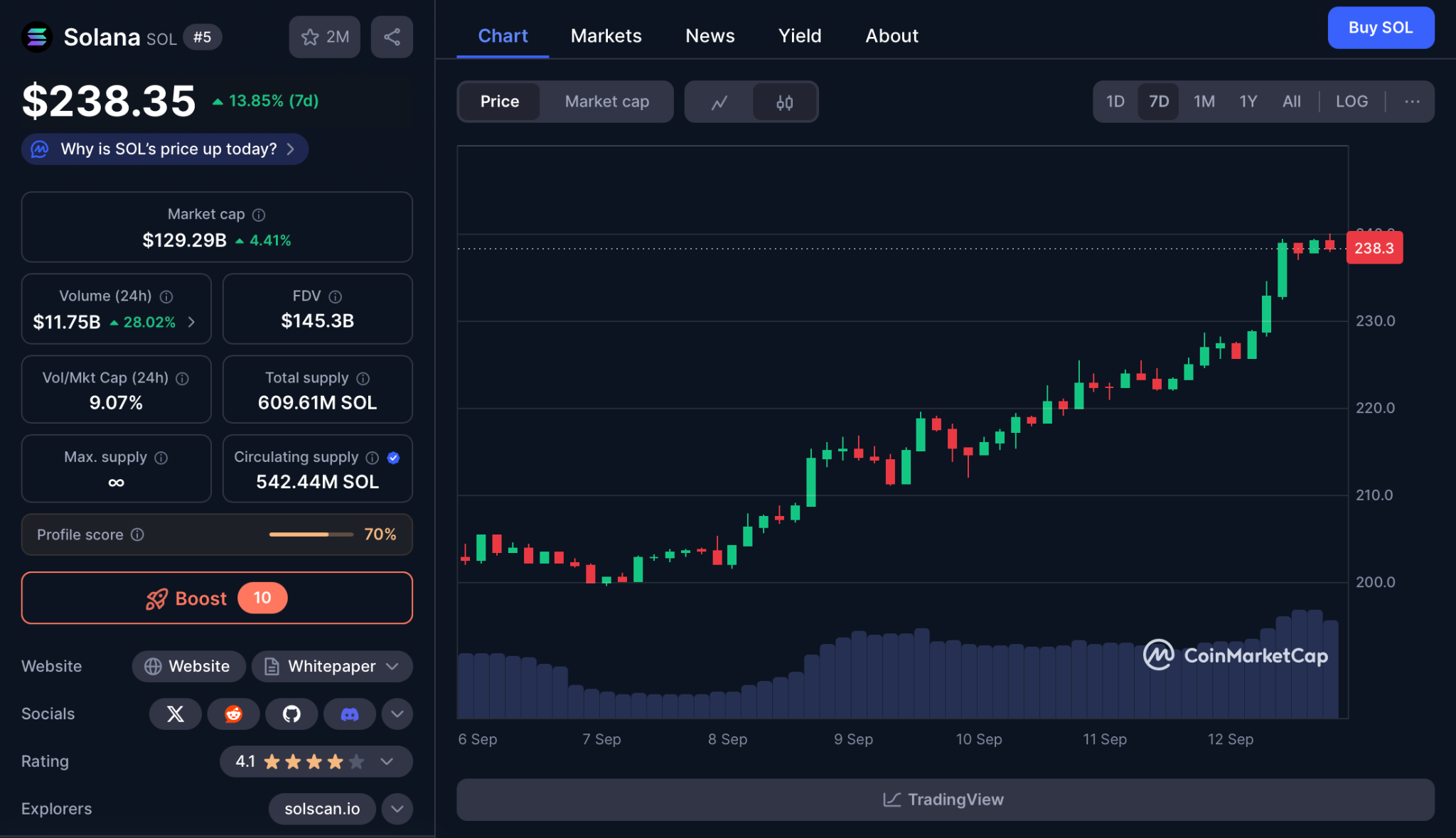
Task: Click the share icon button
Action: (x=392, y=37)
